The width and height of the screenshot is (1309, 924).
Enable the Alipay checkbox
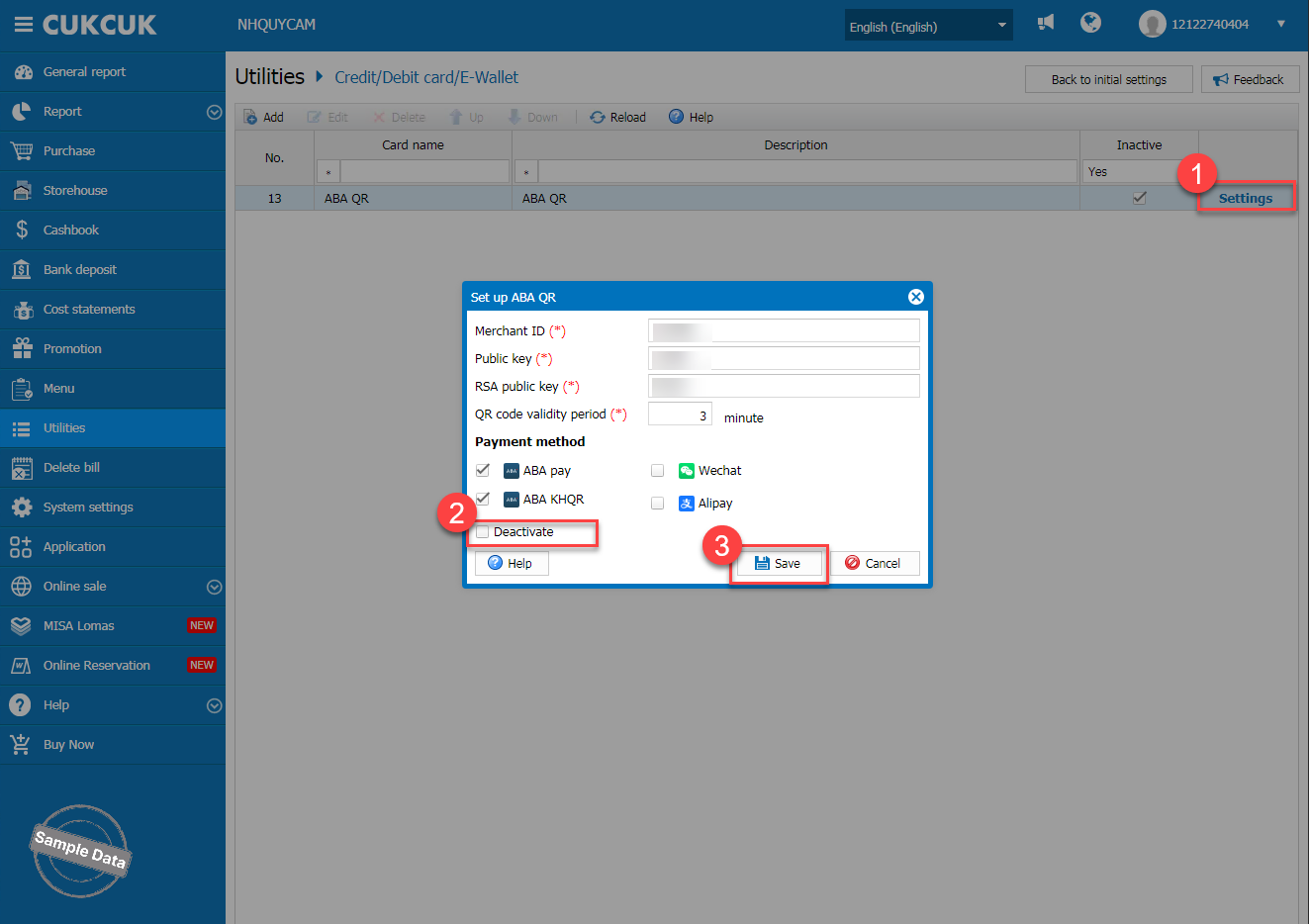tap(657, 504)
